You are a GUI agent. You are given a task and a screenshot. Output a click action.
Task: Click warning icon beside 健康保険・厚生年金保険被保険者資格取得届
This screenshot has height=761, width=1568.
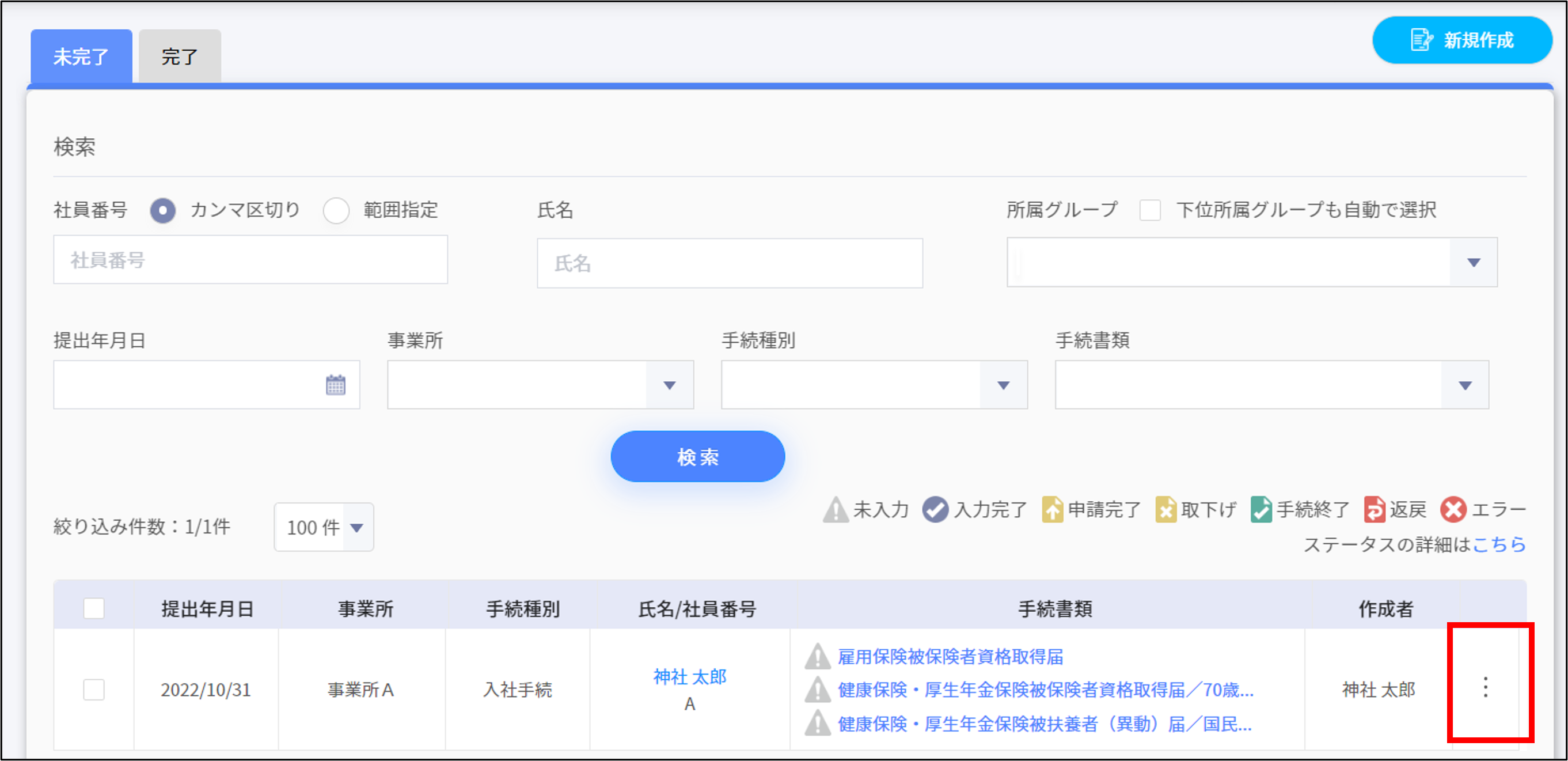[818, 690]
